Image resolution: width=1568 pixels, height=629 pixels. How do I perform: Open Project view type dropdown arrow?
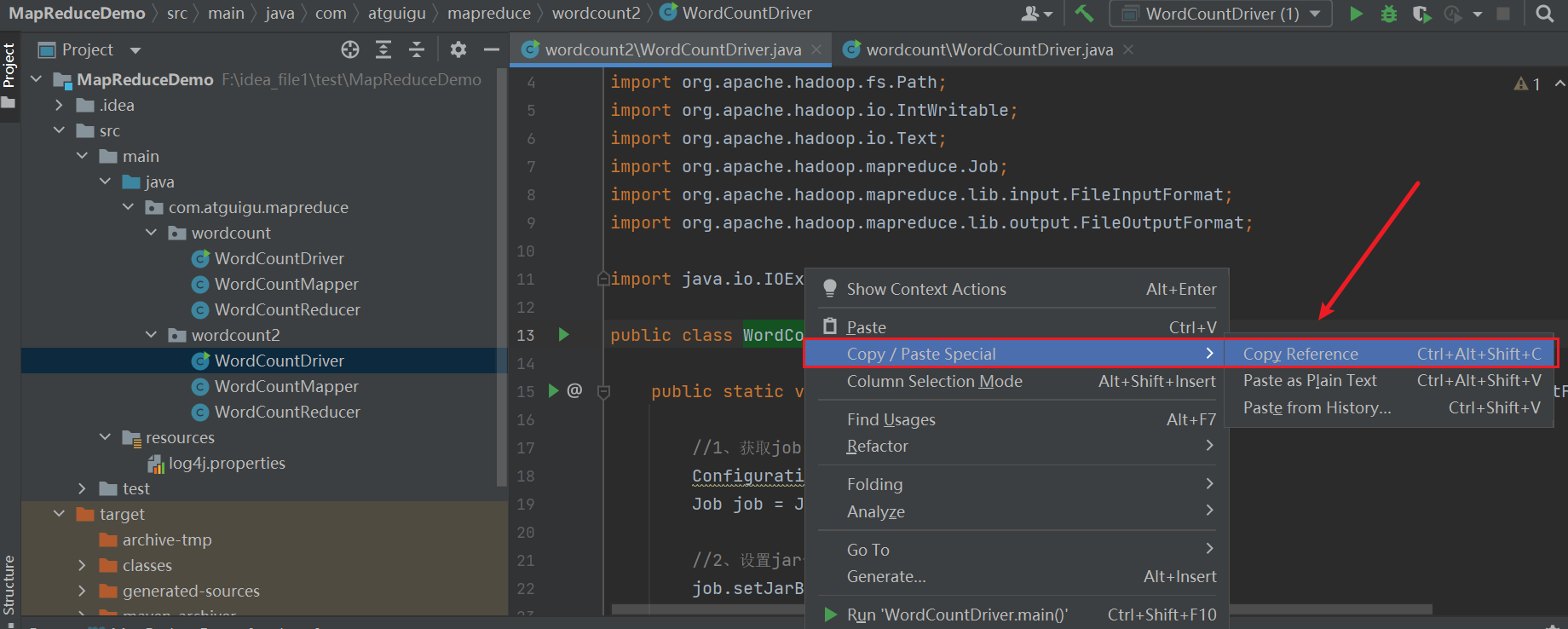pos(135,50)
